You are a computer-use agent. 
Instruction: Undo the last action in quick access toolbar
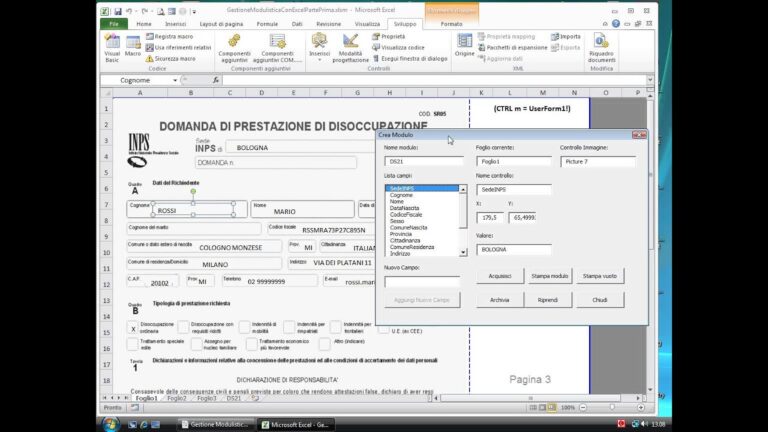tap(129, 11)
